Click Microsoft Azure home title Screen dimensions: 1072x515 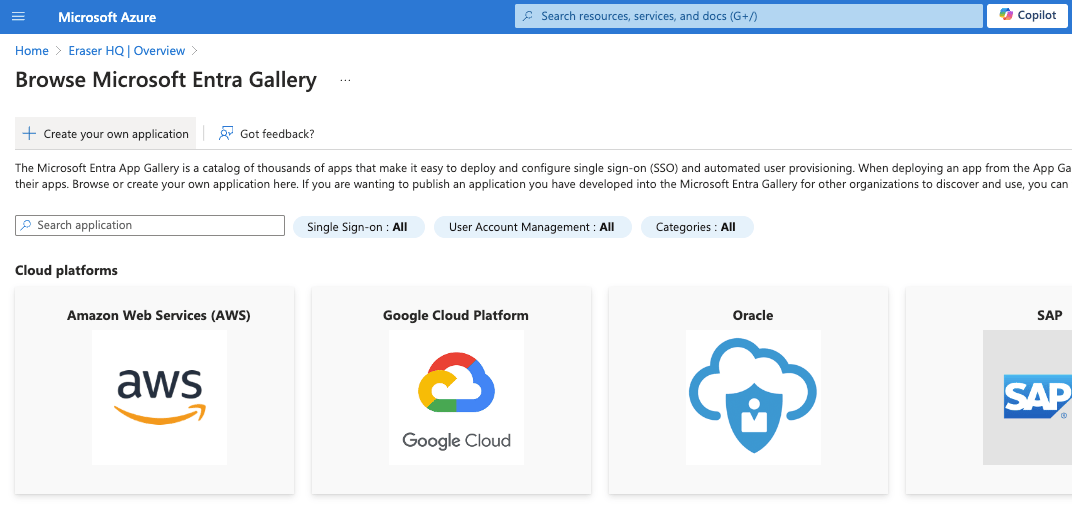[x=107, y=16]
